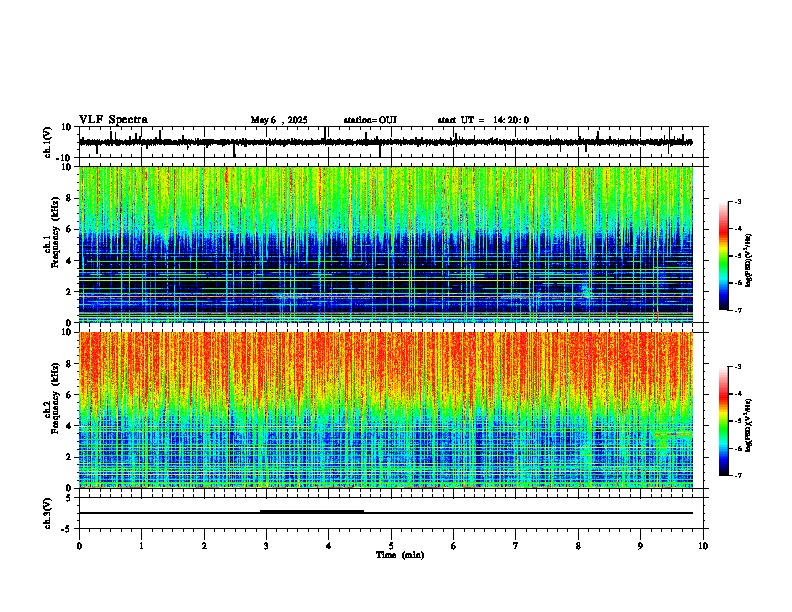792x612 pixels.
Task: Click the "VLF Spectra" plot title
Action: point(113,120)
